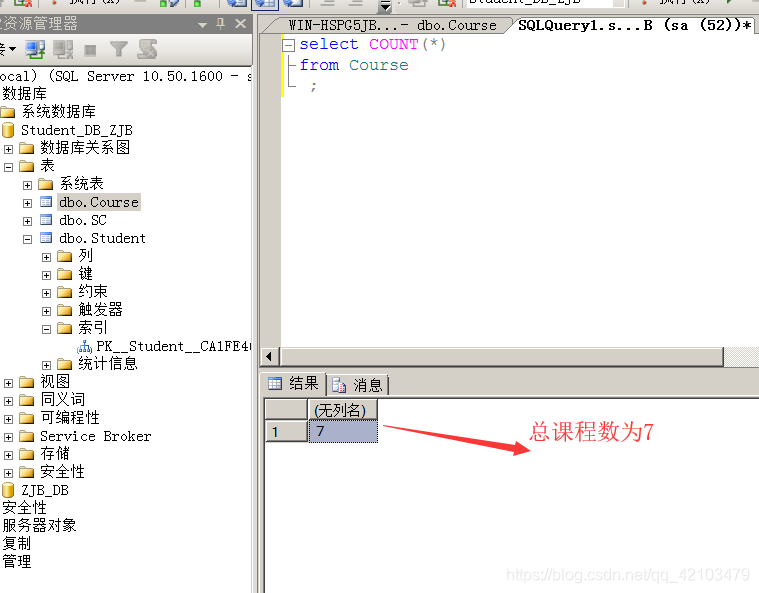Click the 数据库关系图 folder icon

coord(27,148)
